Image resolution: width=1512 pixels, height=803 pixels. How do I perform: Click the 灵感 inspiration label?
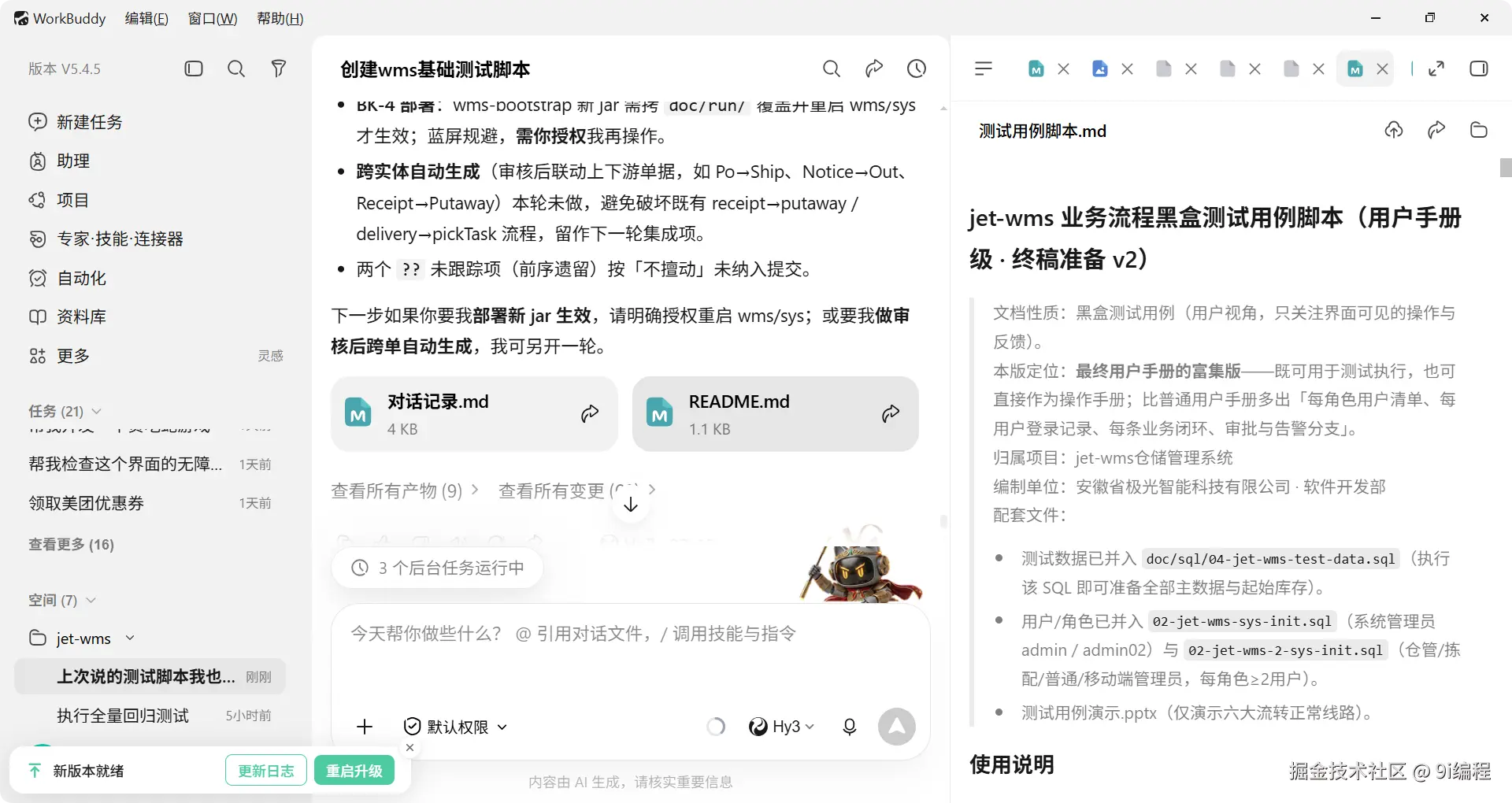pos(270,356)
